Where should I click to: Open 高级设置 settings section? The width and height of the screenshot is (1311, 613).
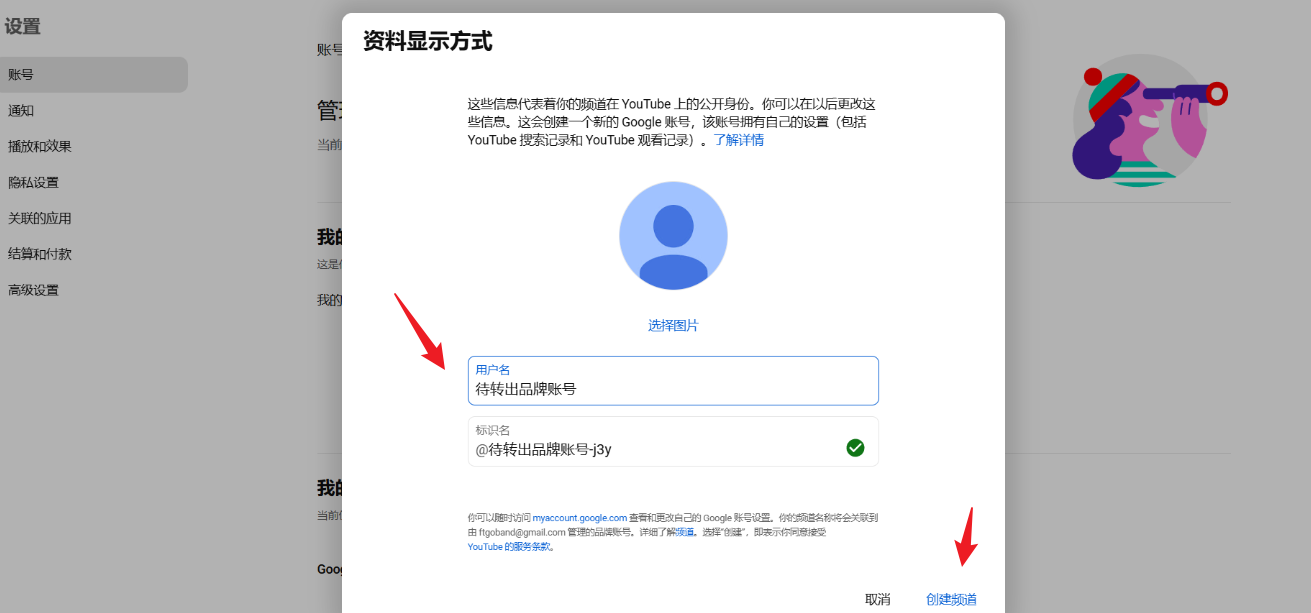coord(45,289)
